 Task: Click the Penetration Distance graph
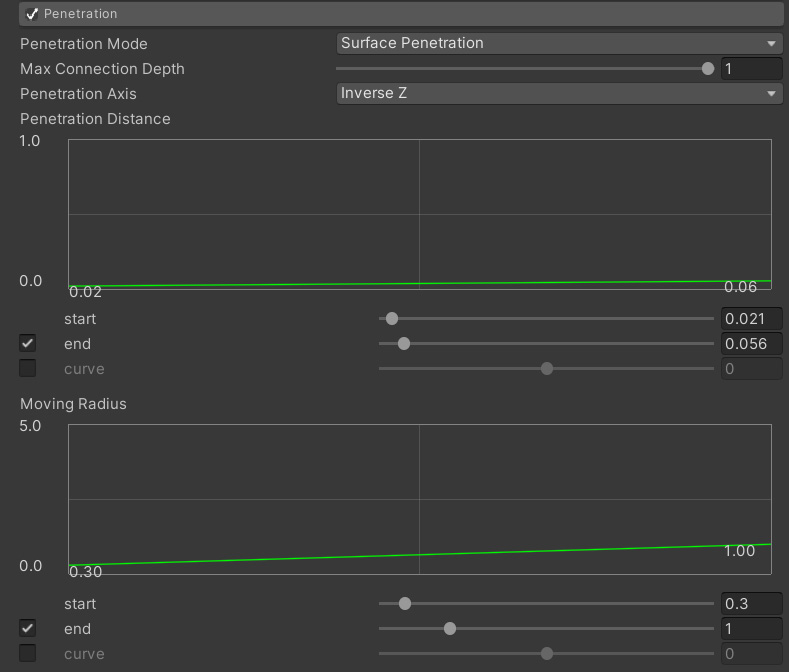(420, 214)
